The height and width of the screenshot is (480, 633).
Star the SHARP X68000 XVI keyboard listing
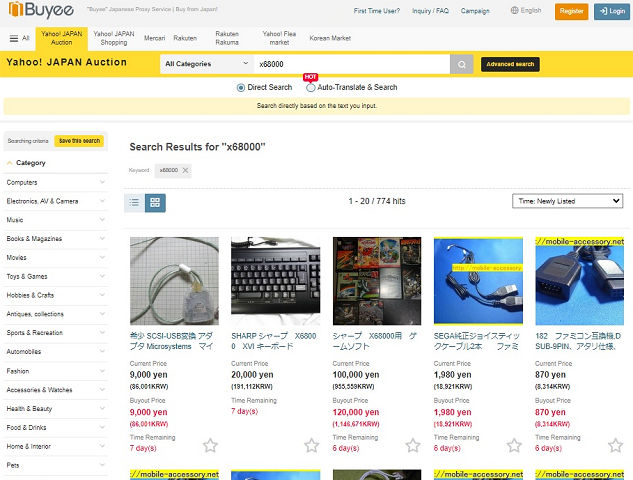pos(312,445)
